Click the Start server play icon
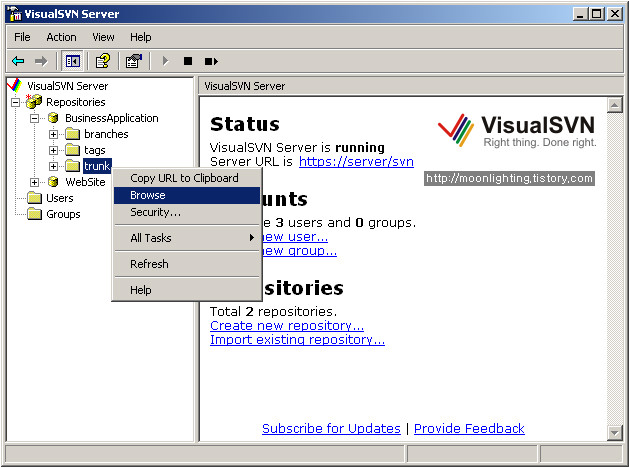 coord(165,61)
